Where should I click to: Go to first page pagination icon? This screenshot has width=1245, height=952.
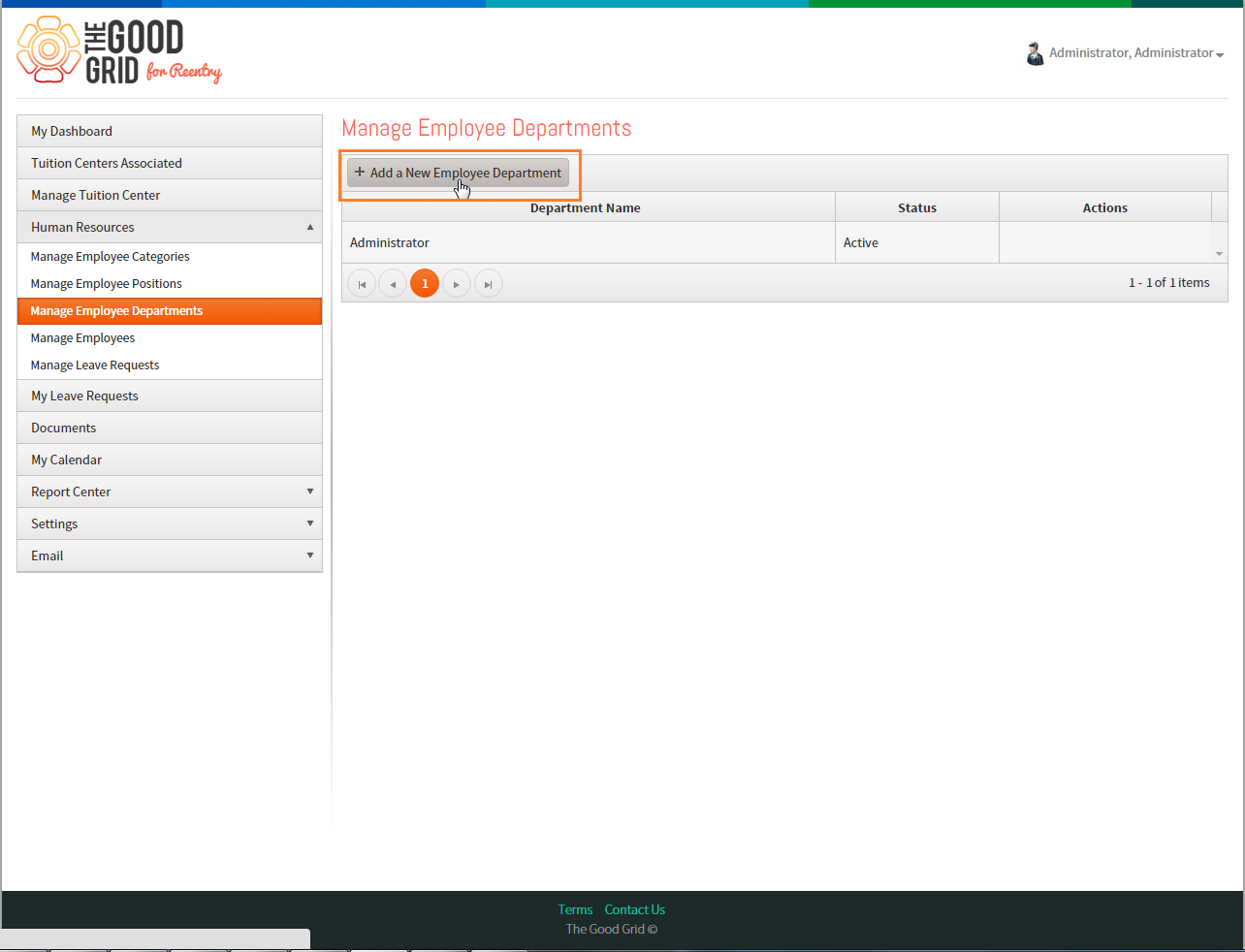tap(362, 284)
